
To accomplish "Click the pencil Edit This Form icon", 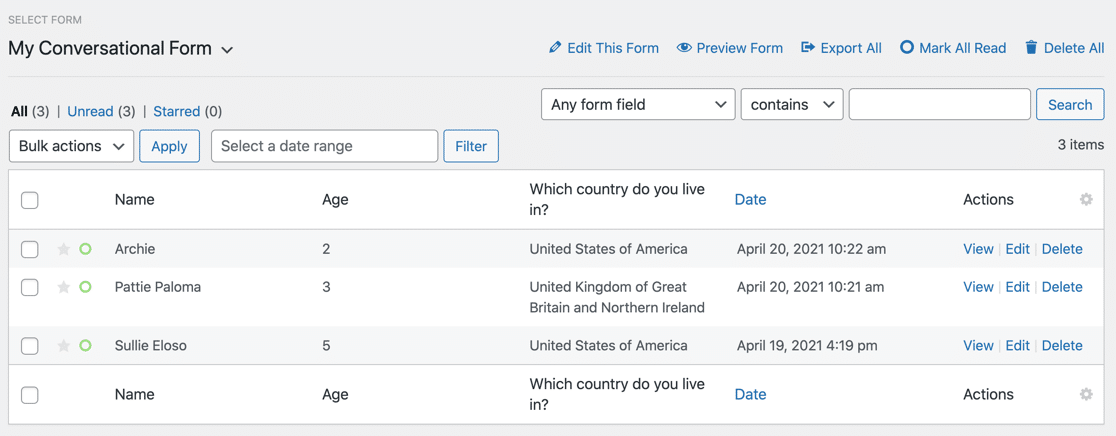I will (x=555, y=48).
